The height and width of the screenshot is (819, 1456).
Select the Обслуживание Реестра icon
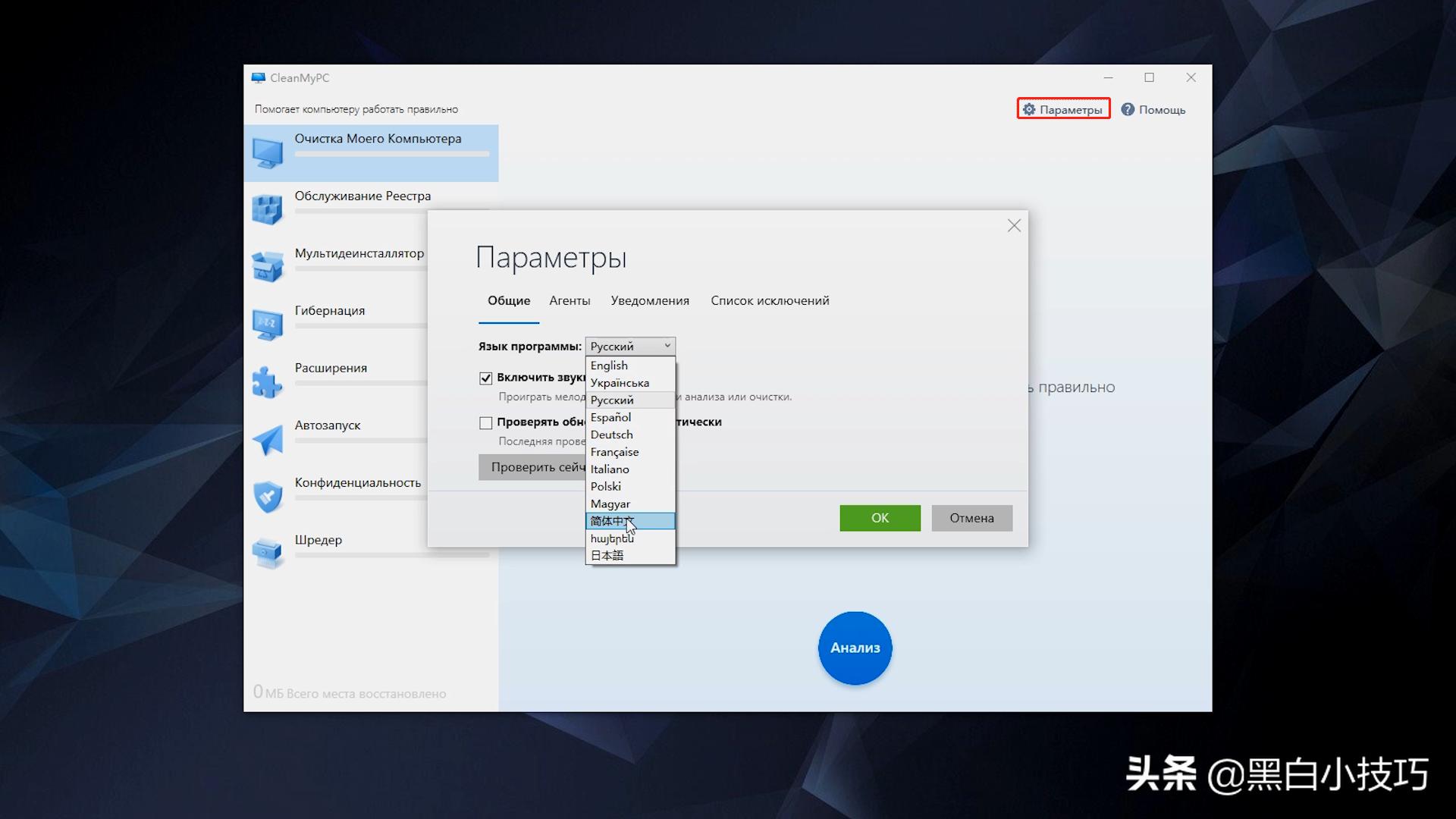click(x=268, y=209)
